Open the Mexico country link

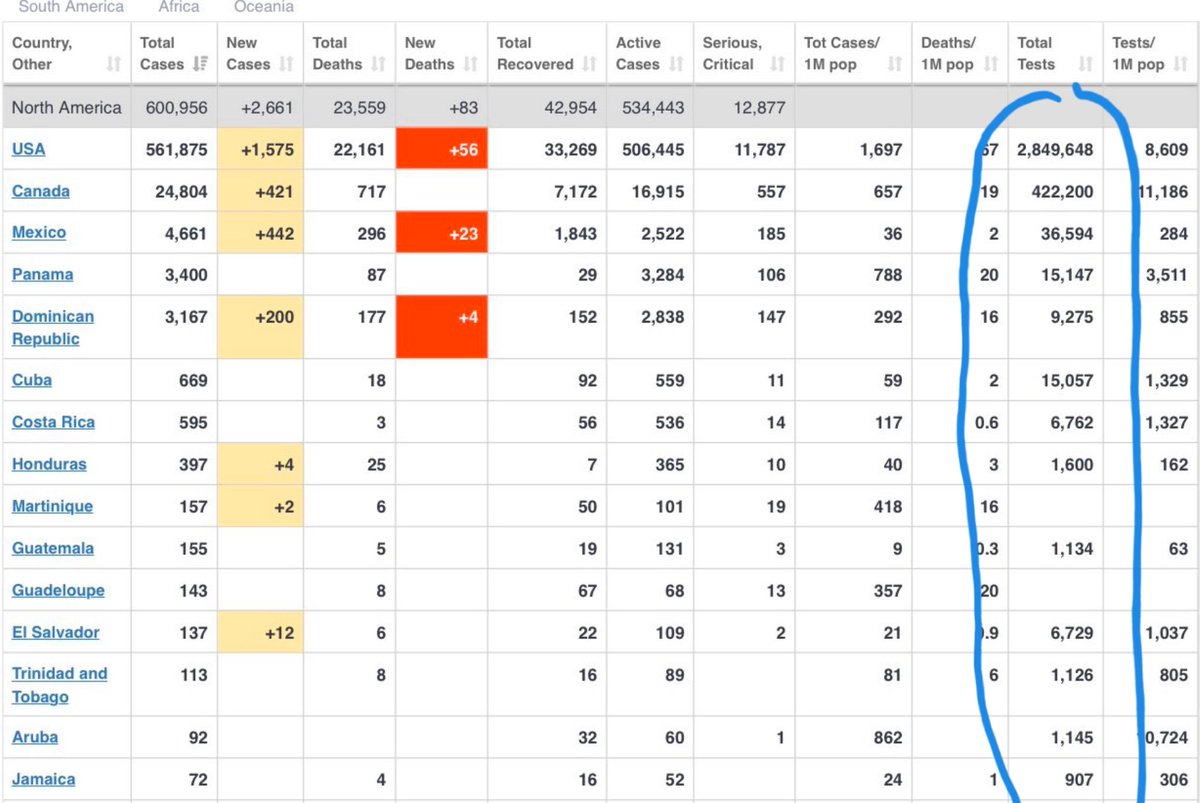(39, 233)
